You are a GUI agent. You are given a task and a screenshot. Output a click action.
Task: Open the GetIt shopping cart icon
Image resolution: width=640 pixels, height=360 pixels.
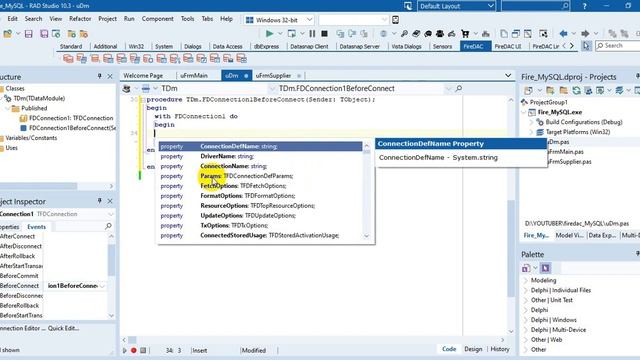pyautogui.click(x=465, y=34)
